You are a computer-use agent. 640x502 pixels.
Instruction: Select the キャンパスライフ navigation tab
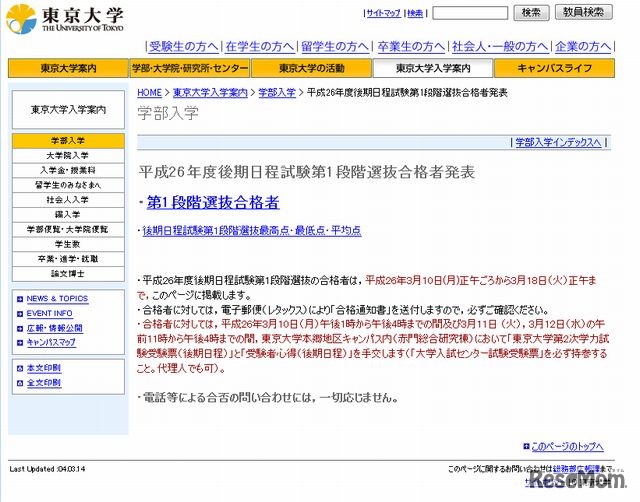(x=554, y=68)
